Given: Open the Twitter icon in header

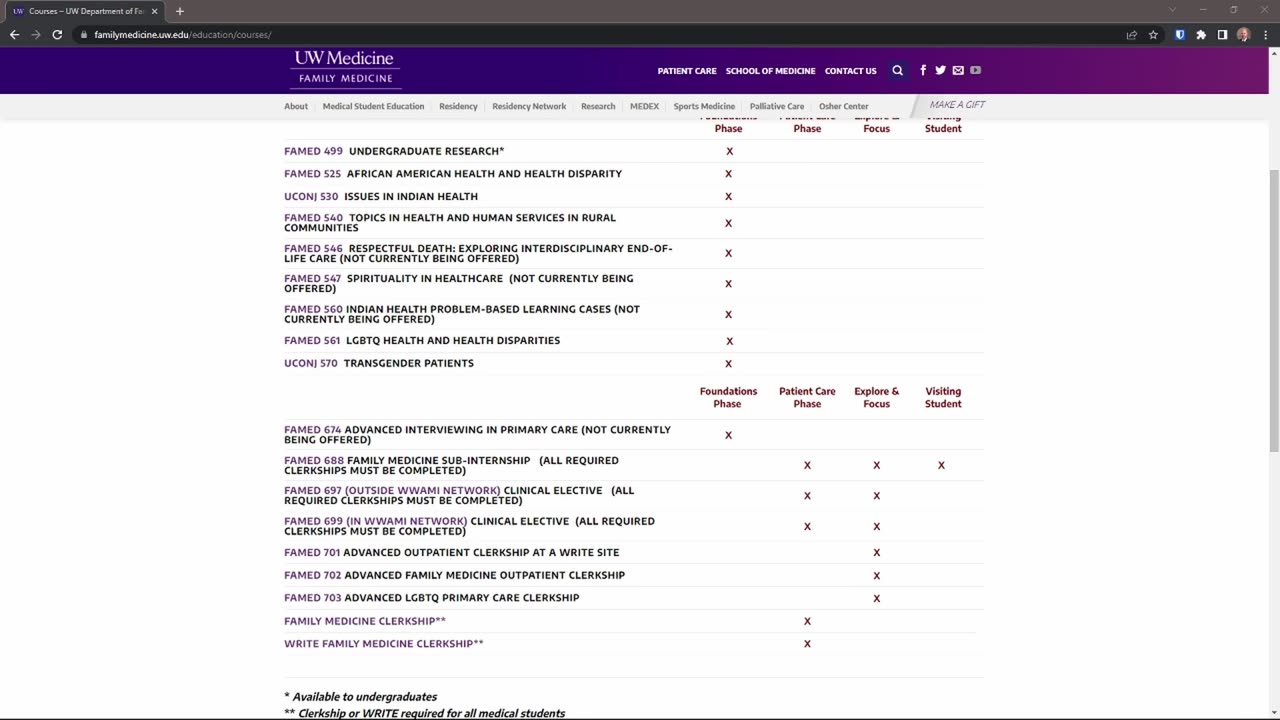Looking at the screenshot, I should click(x=940, y=70).
